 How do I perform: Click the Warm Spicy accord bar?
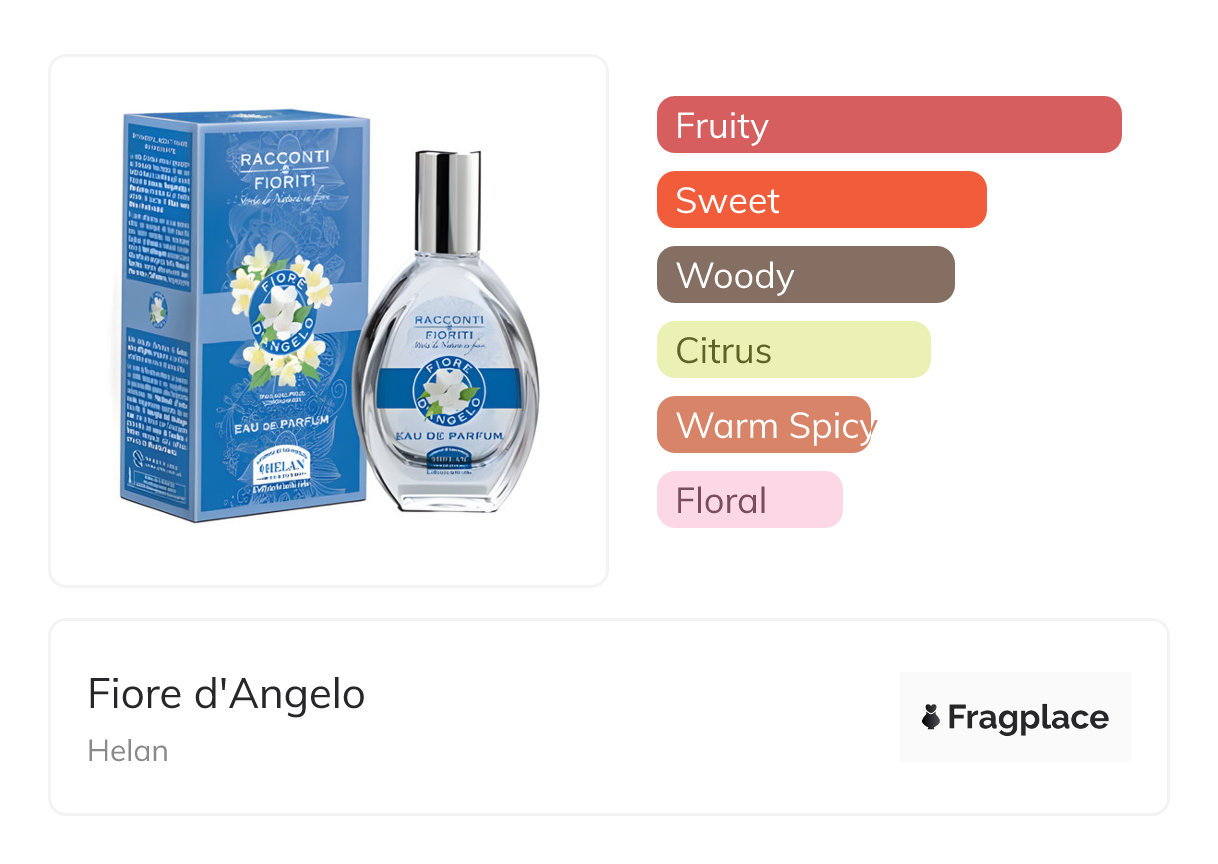pos(766,425)
